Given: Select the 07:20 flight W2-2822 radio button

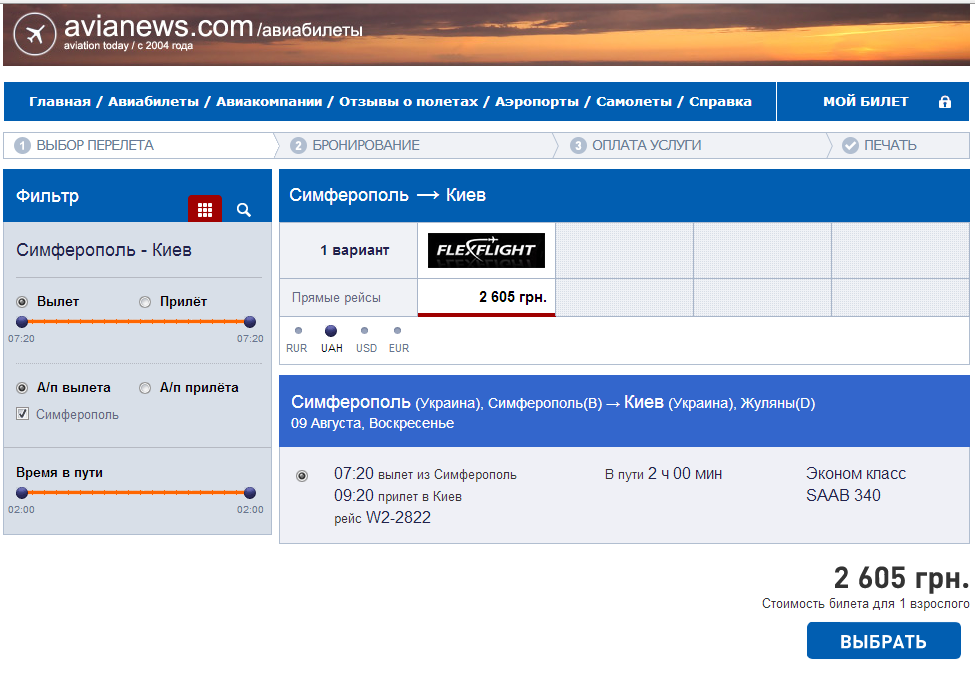Looking at the screenshot, I should pyautogui.click(x=302, y=476).
